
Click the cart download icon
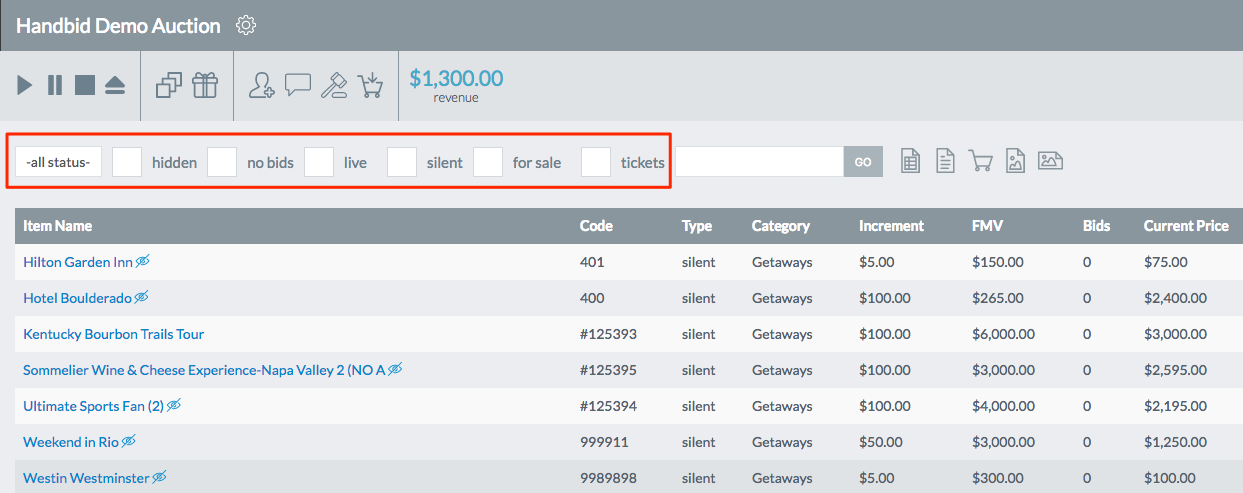(x=370, y=85)
